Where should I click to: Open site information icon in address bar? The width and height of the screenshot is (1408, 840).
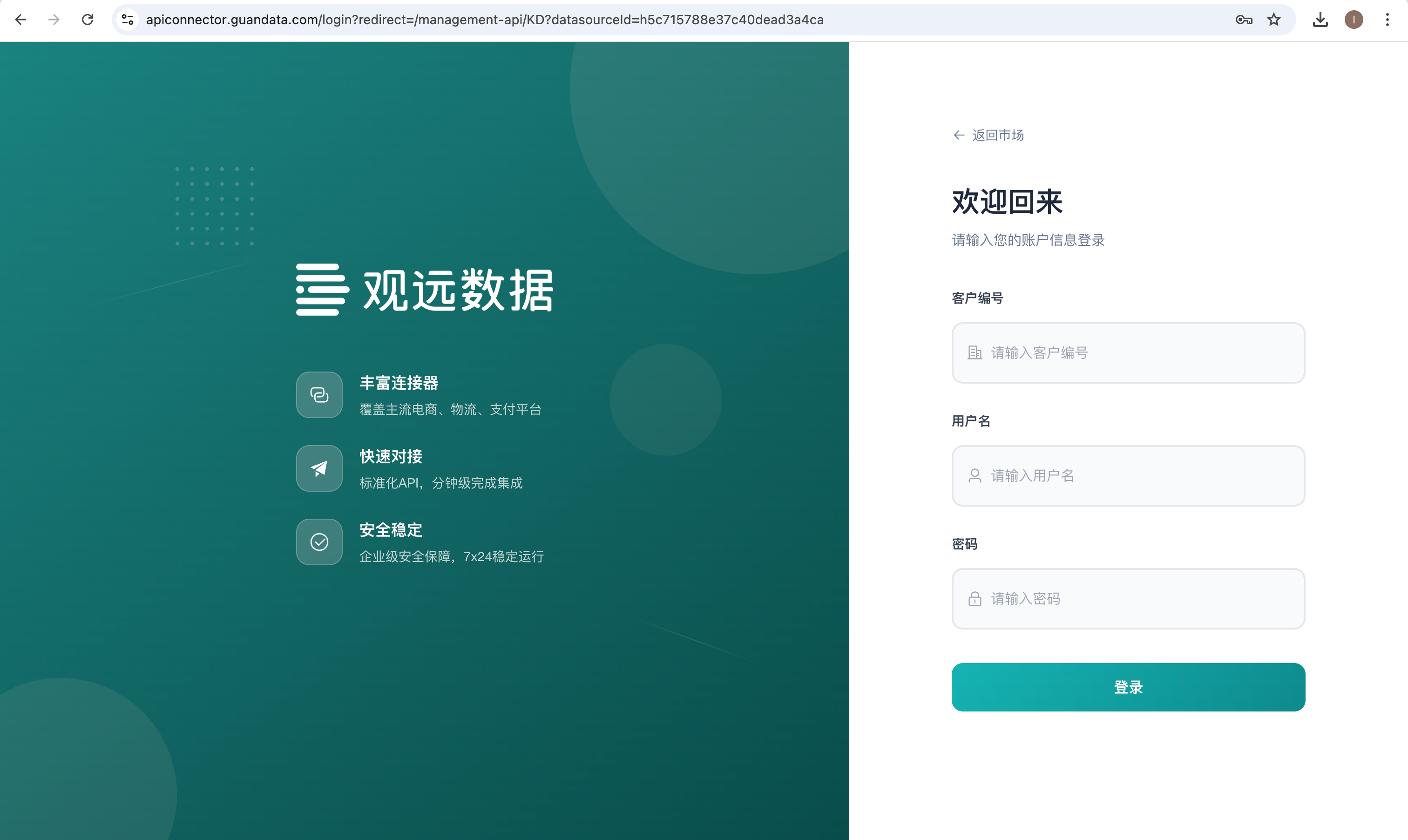pyautogui.click(x=127, y=20)
